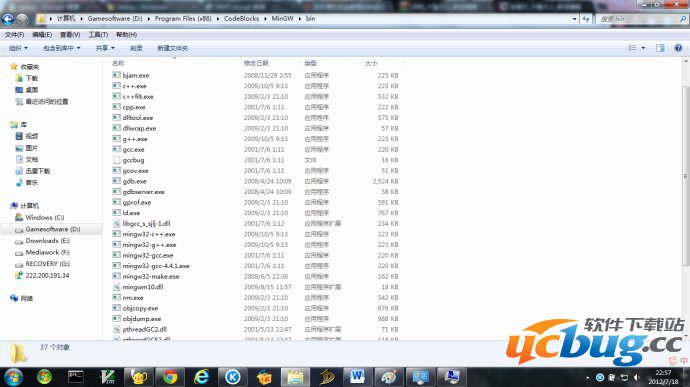
Task: Click the file list vertical scrollbar
Action: 686,176
